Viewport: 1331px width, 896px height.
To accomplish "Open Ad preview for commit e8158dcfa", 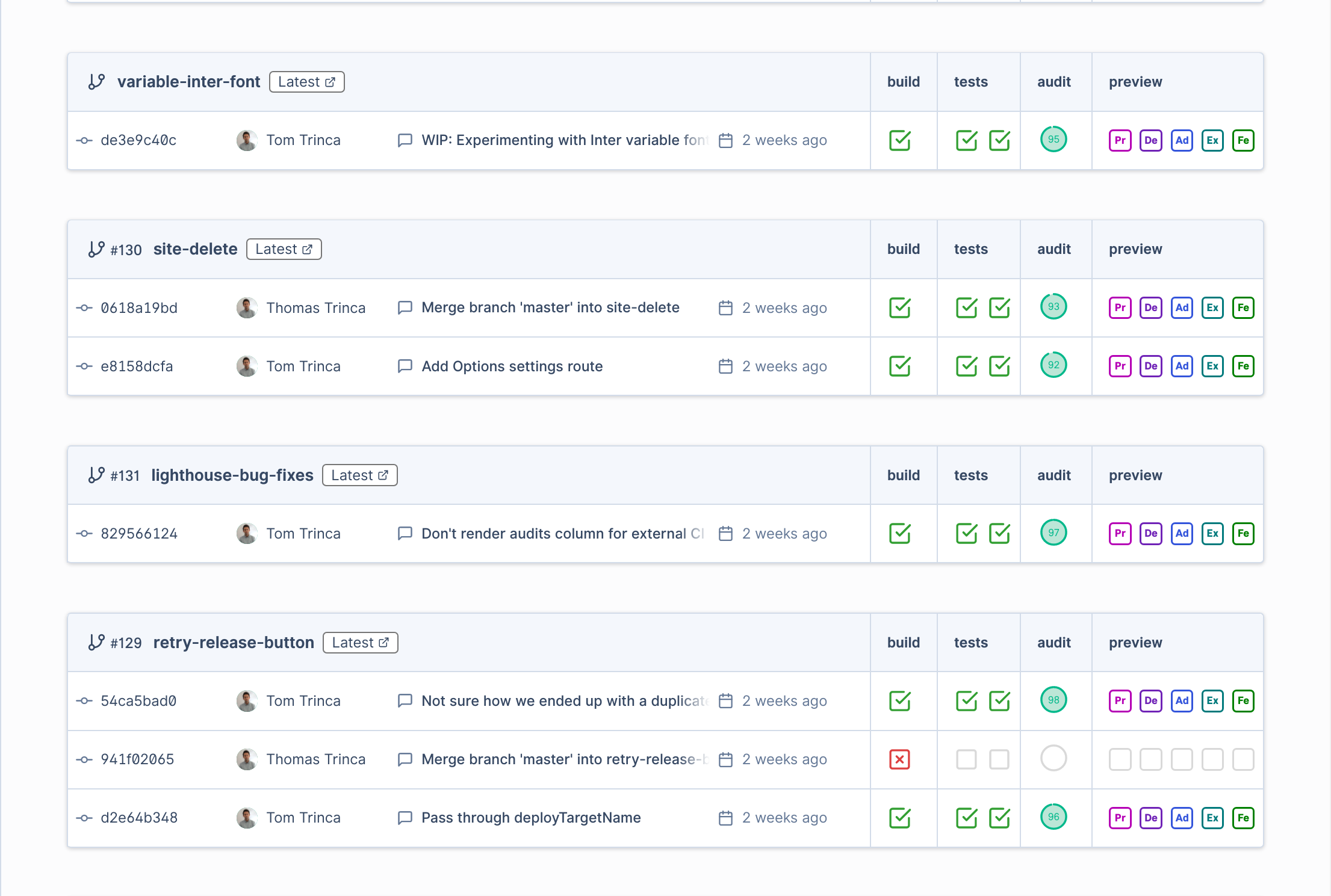I will pyautogui.click(x=1182, y=366).
